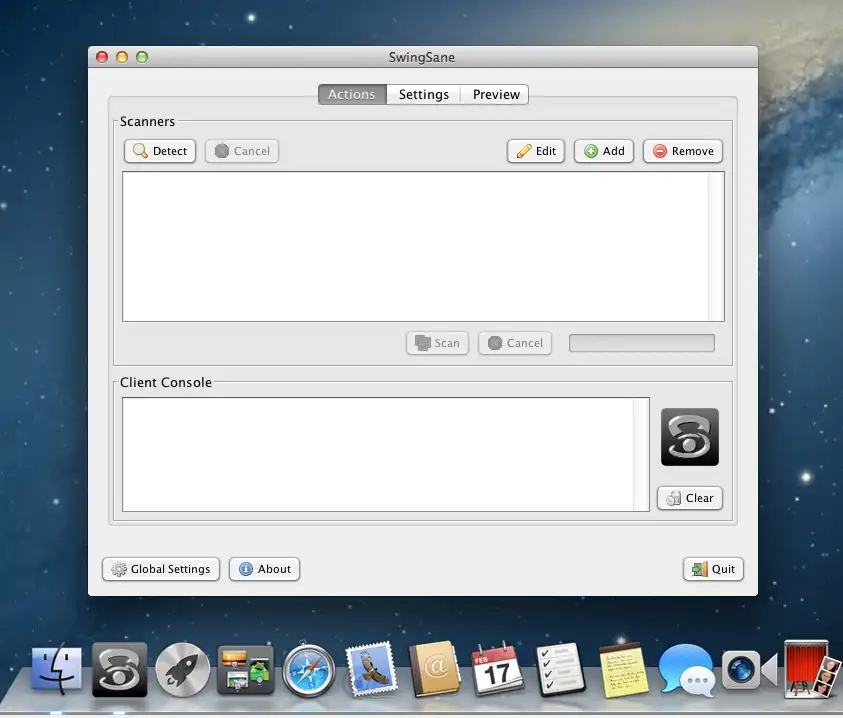Open SwingSane icon in the Dock
843x718 pixels.
pyautogui.click(x=119, y=670)
